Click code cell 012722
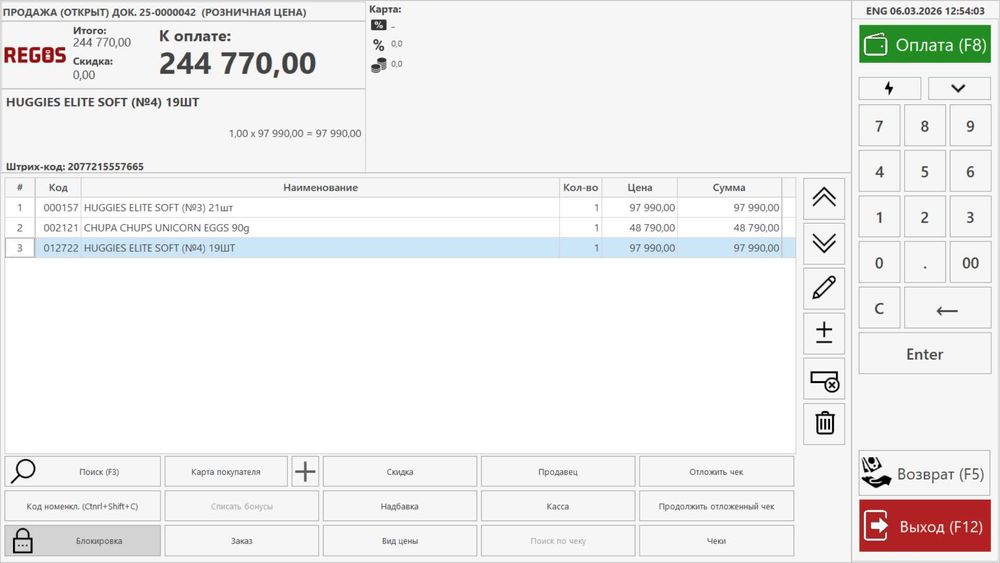This screenshot has width=1000, height=563. pyautogui.click(x=58, y=248)
